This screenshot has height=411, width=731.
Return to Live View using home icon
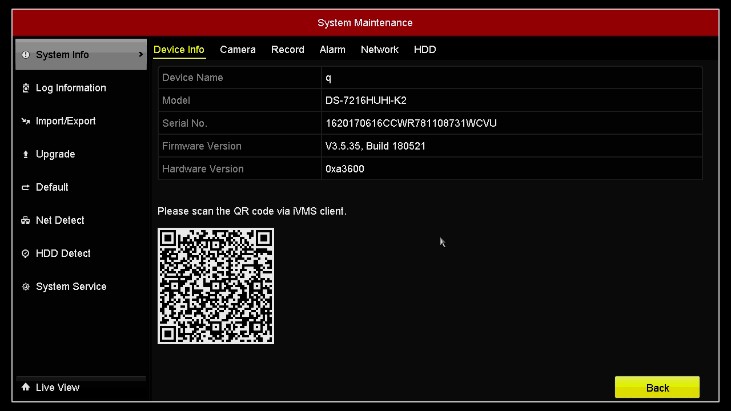point(26,387)
